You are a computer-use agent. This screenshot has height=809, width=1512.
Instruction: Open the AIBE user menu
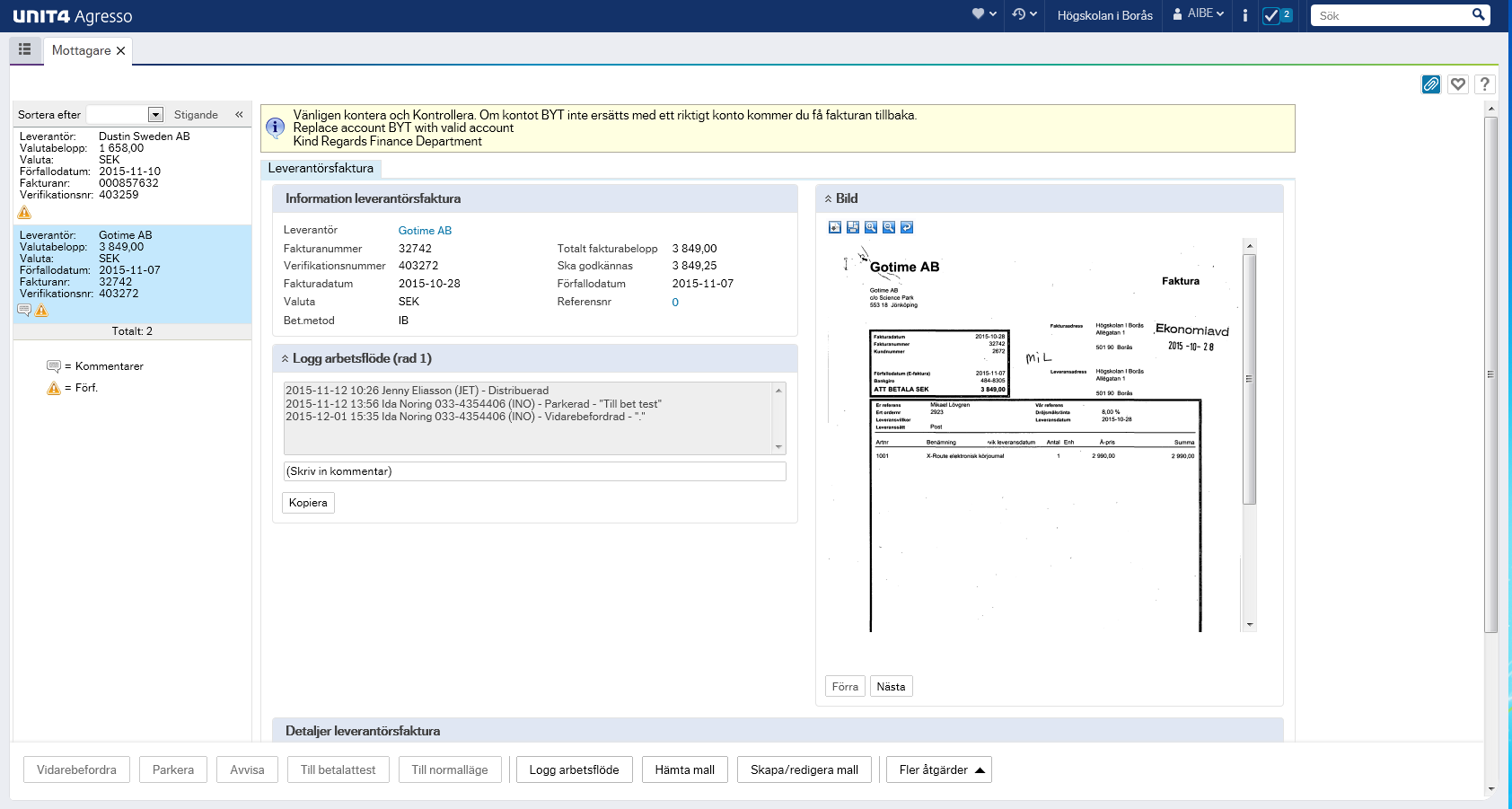click(x=1199, y=14)
